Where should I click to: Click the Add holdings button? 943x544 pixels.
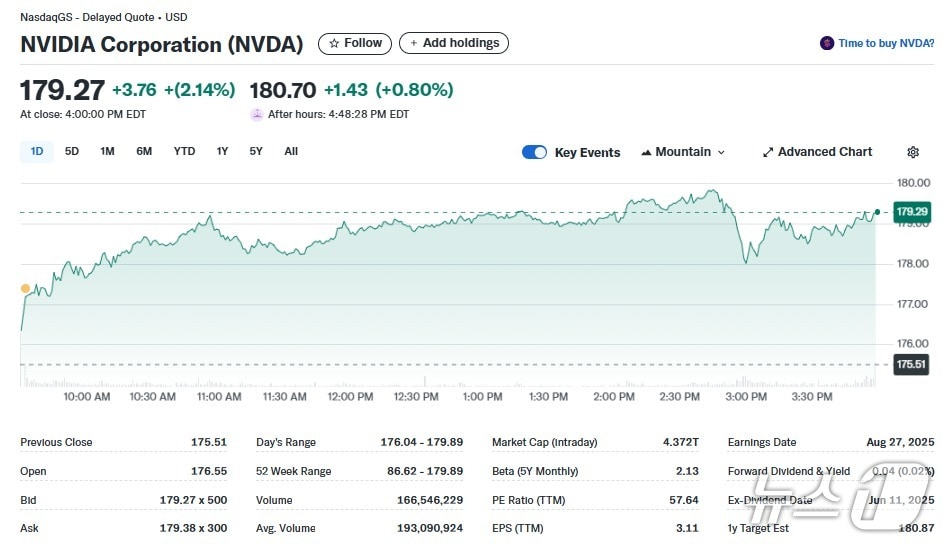(x=454, y=43)
